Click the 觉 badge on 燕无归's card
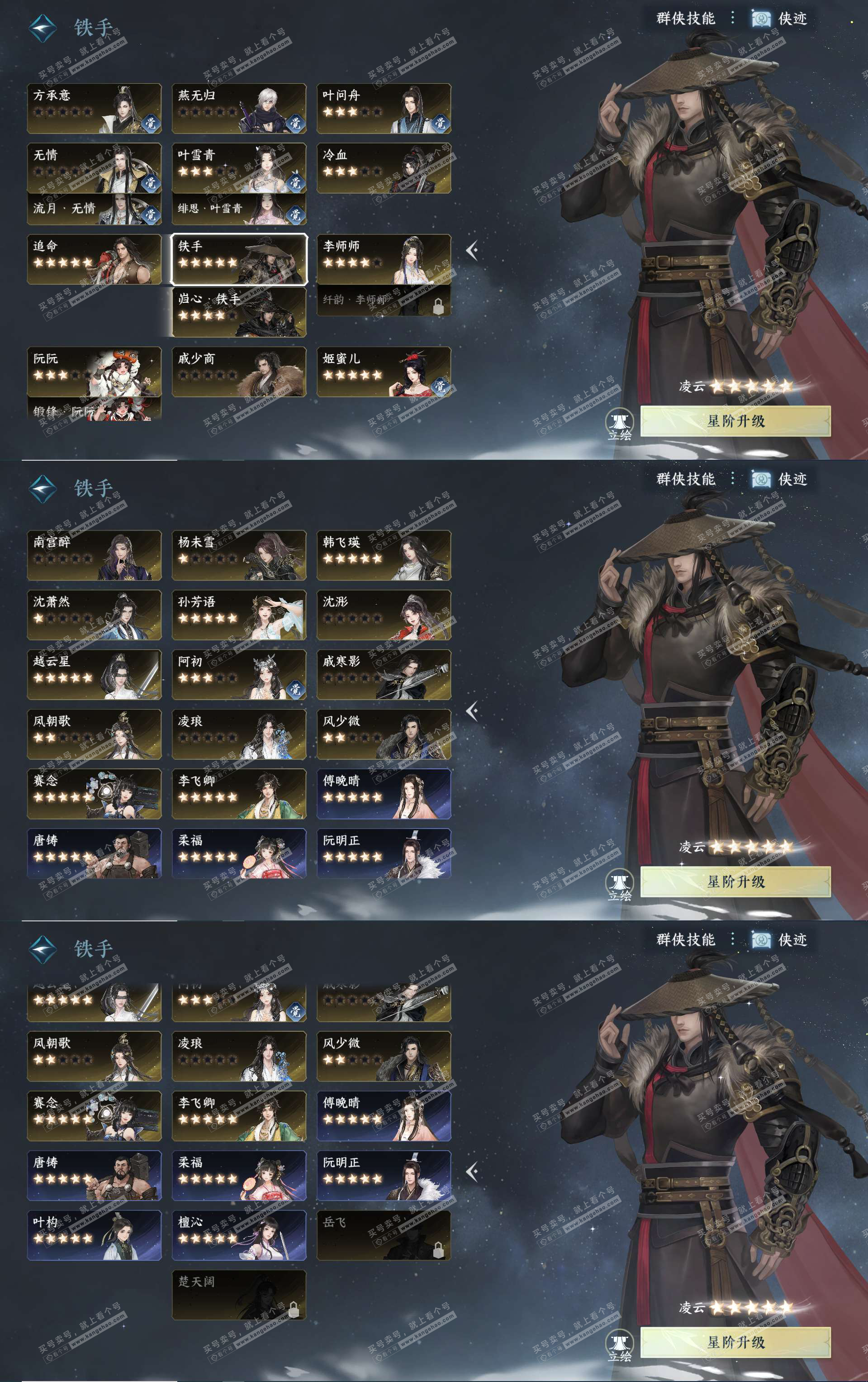 click(295, 122)
